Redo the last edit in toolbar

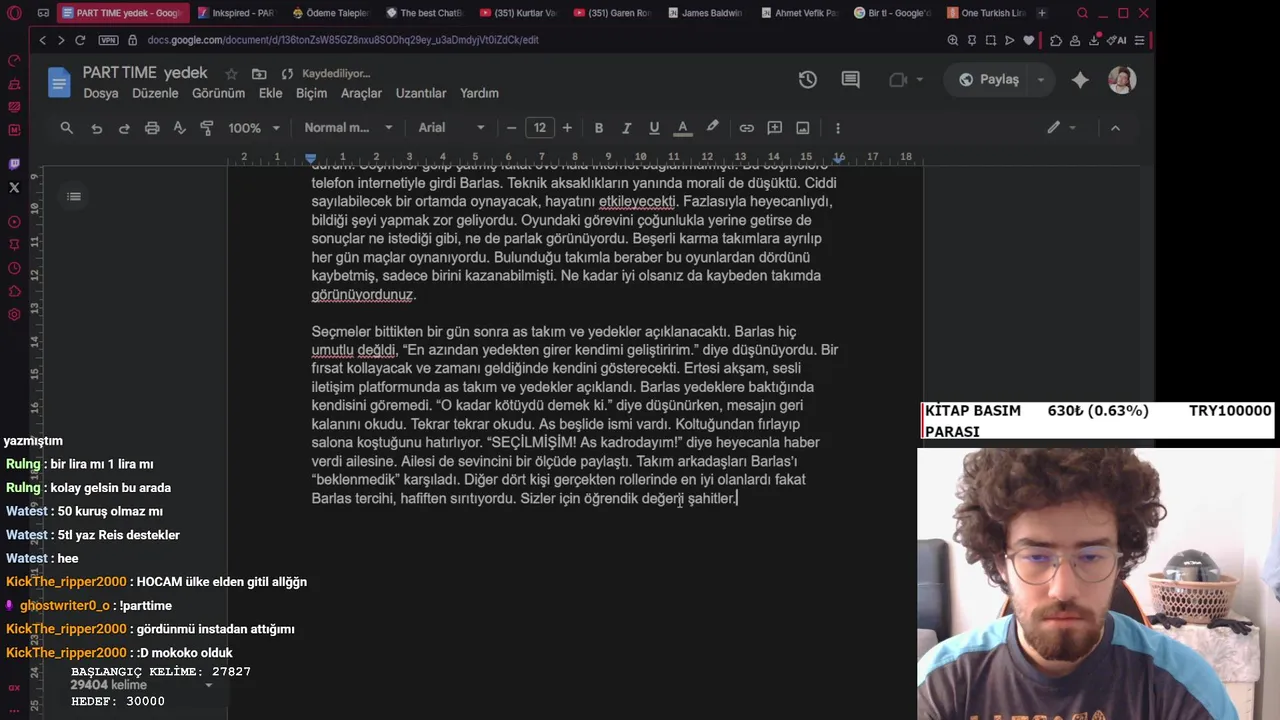(124, 128)
